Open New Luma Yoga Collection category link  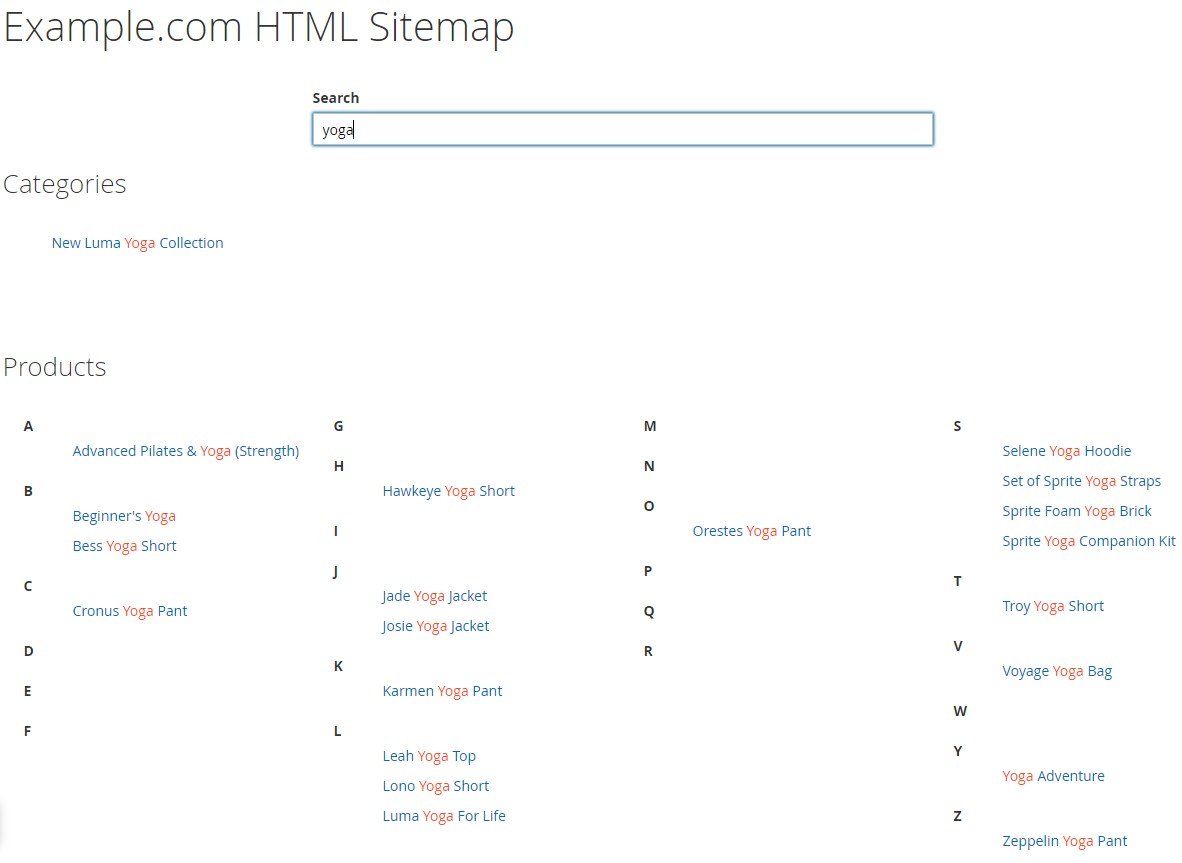click(x=137, y=243)
